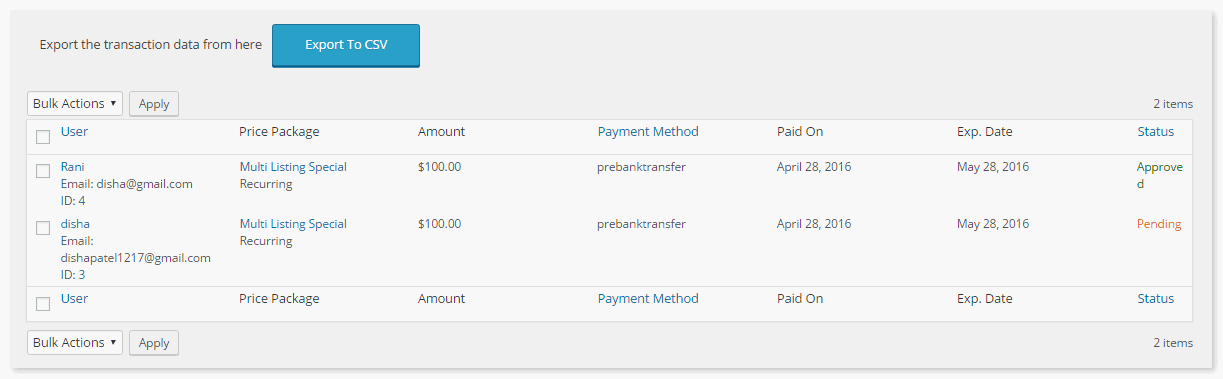
Task: Sort by the Status column header
Action: (1155, 131)
